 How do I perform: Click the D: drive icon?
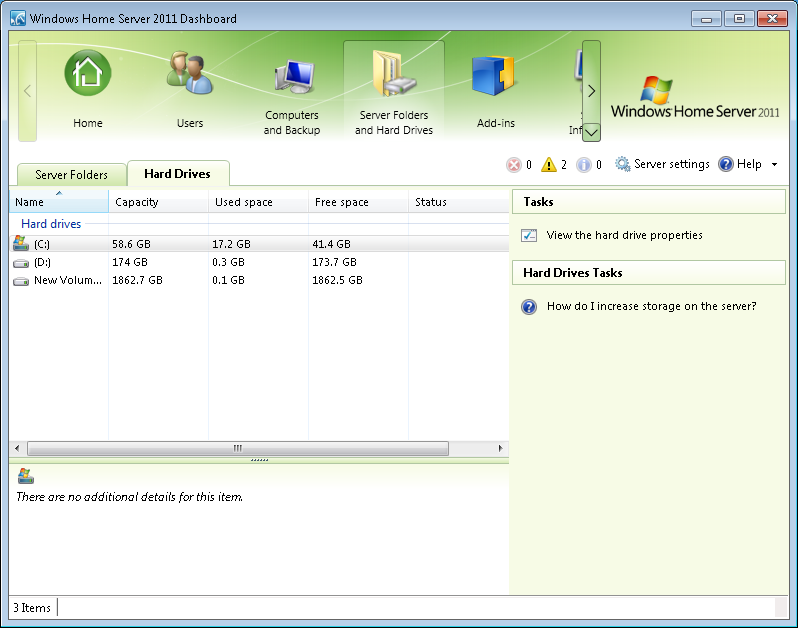point(21,263)
